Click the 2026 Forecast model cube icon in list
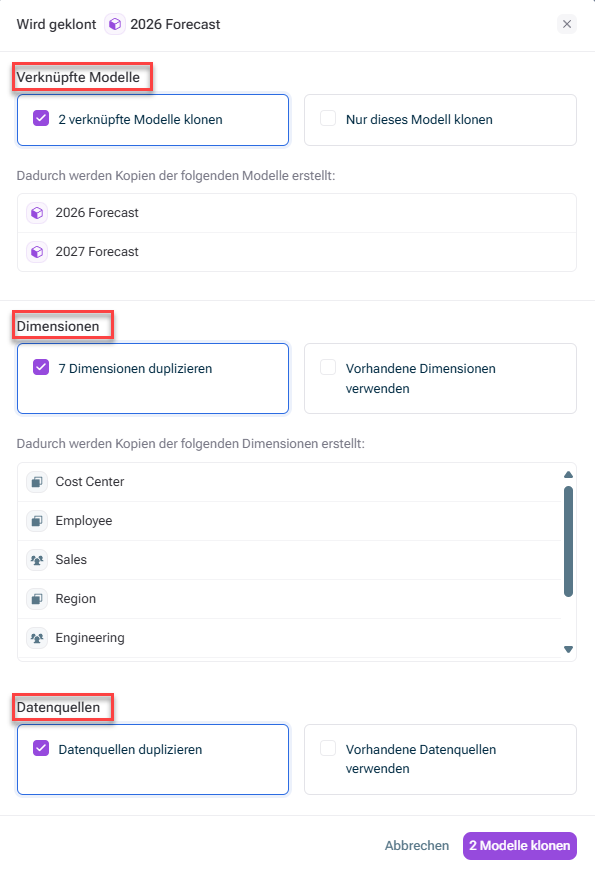 tap(37, 213)
